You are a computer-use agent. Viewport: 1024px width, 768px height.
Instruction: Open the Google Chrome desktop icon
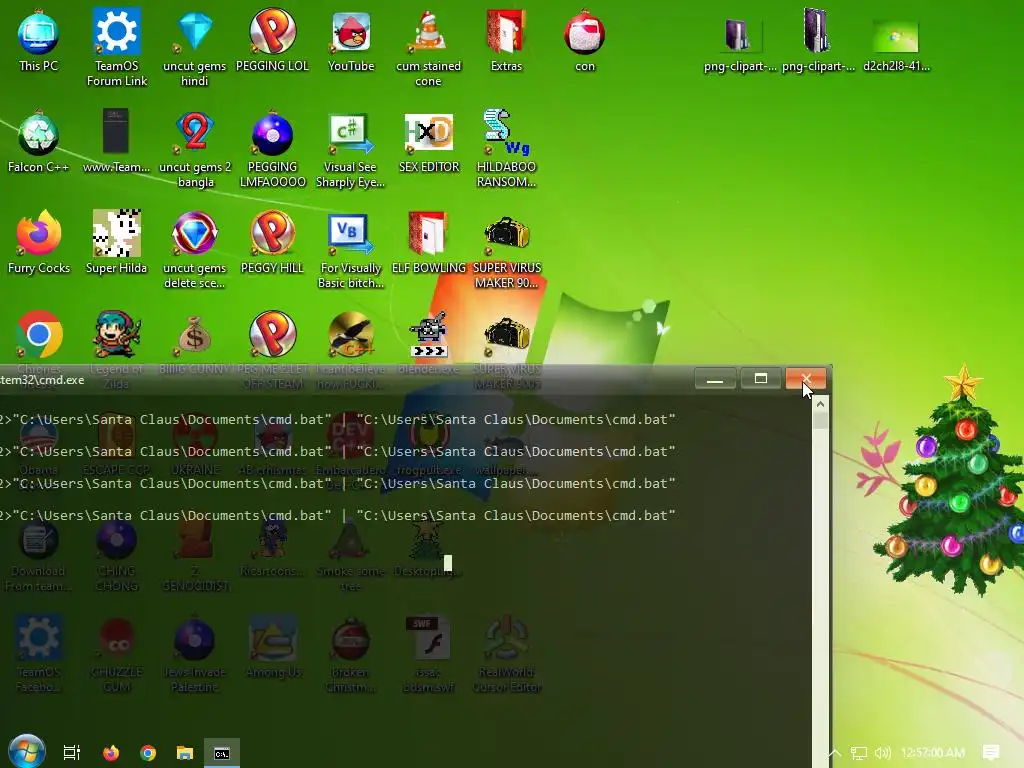[39, 334]
